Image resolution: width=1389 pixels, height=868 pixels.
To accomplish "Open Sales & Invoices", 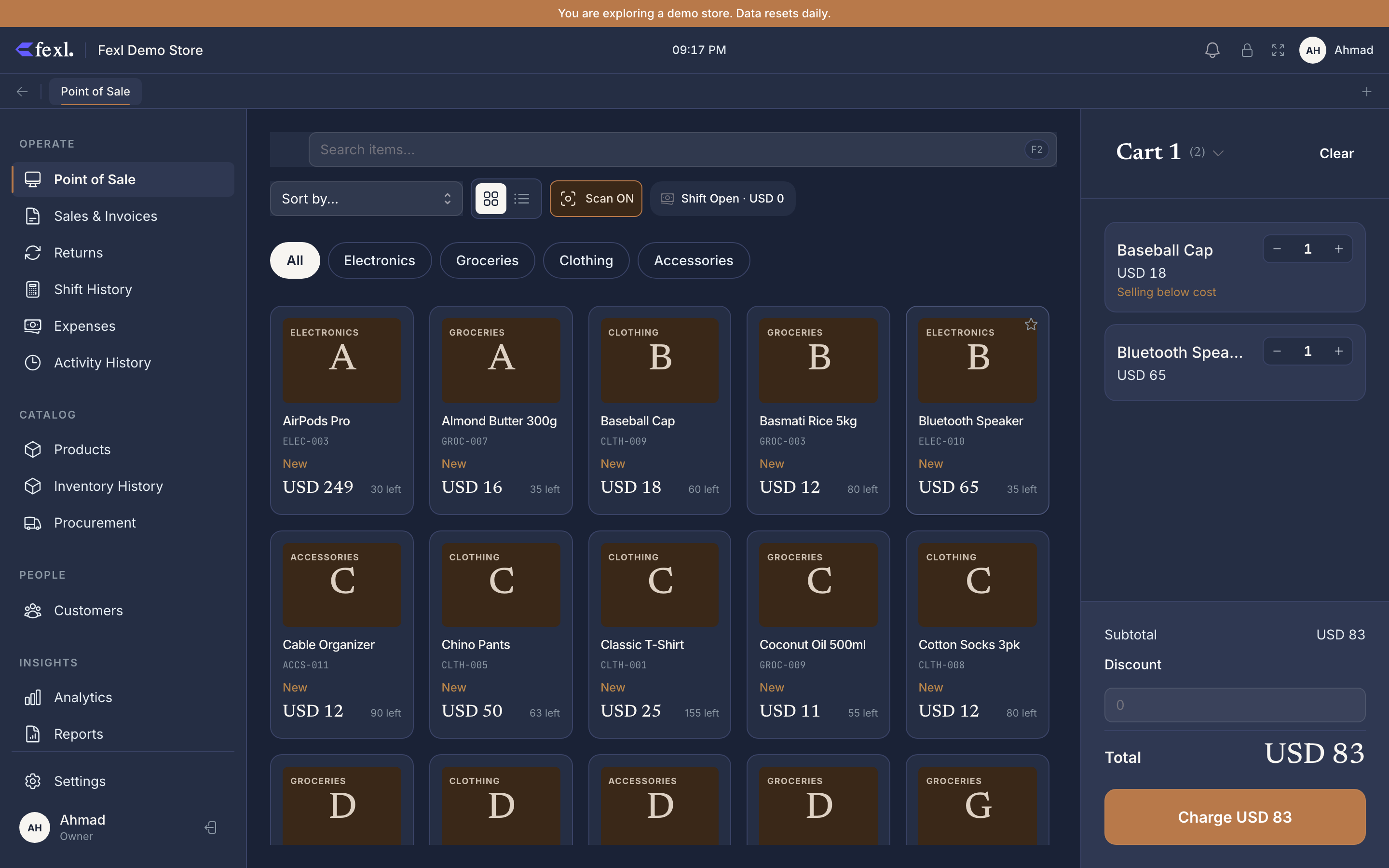I will (x=123, y=217).
